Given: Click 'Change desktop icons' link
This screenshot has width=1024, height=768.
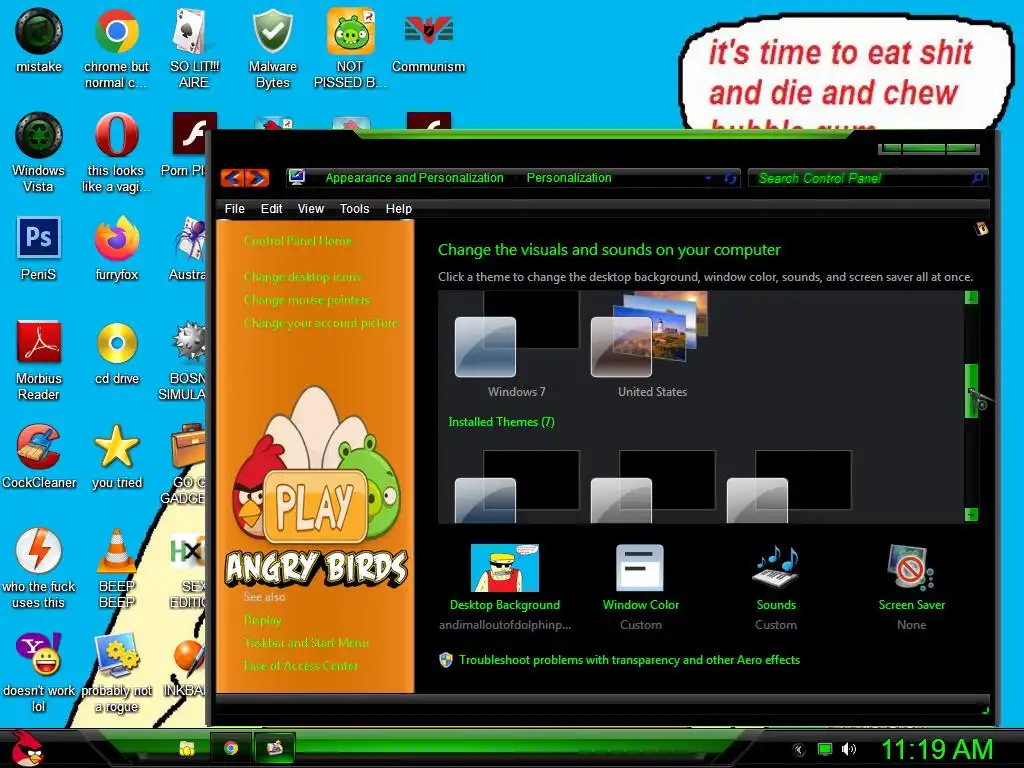Looking at the screenshot, I should 302,276.
